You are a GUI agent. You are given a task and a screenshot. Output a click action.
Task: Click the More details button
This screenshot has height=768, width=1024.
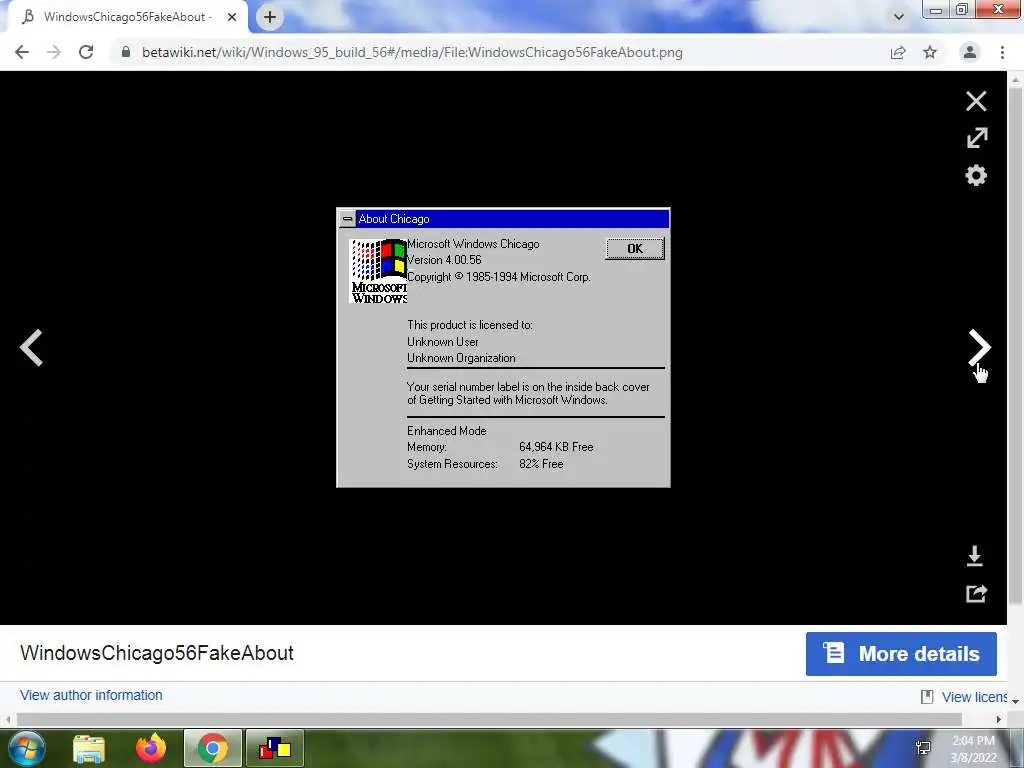coord(901,654)
